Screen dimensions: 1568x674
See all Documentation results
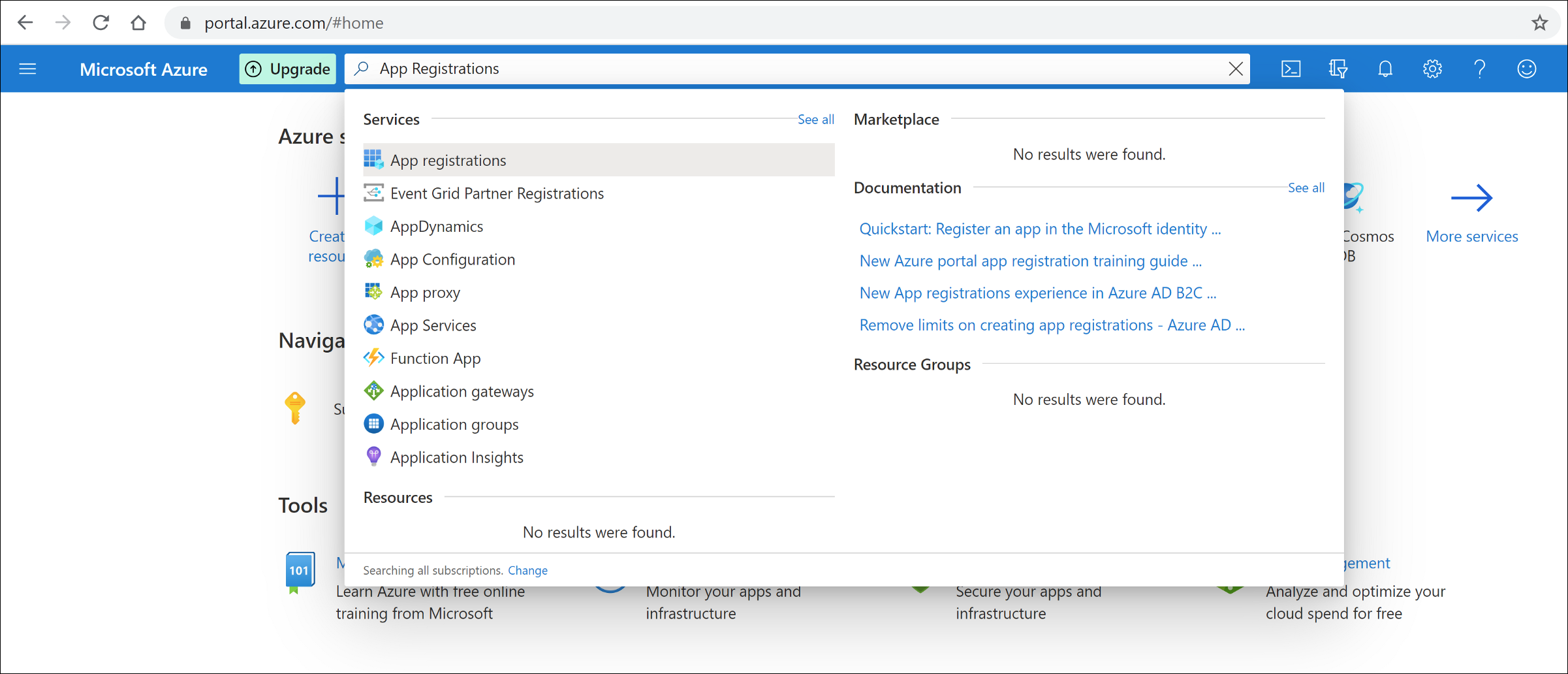(1306, 188)
